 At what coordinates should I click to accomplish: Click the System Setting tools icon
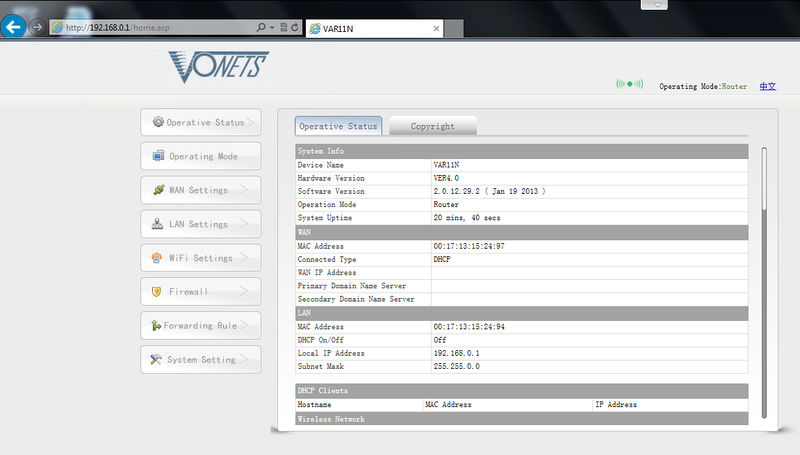tap(156, 359)
